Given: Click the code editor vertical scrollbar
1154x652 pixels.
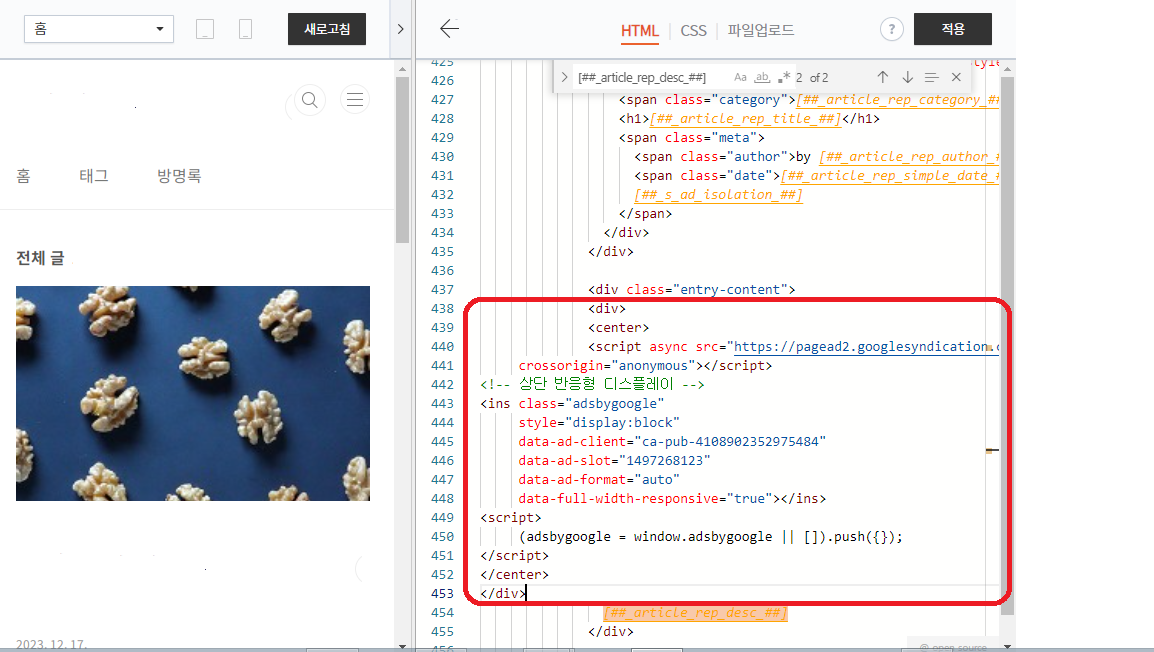Looking at the screenshot, I should [1007, 346].
